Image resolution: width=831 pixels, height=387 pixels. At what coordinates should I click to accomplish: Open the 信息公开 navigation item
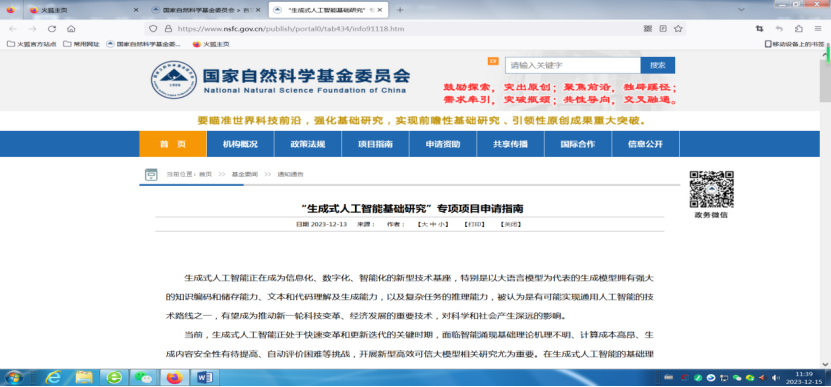pos(646,144)
